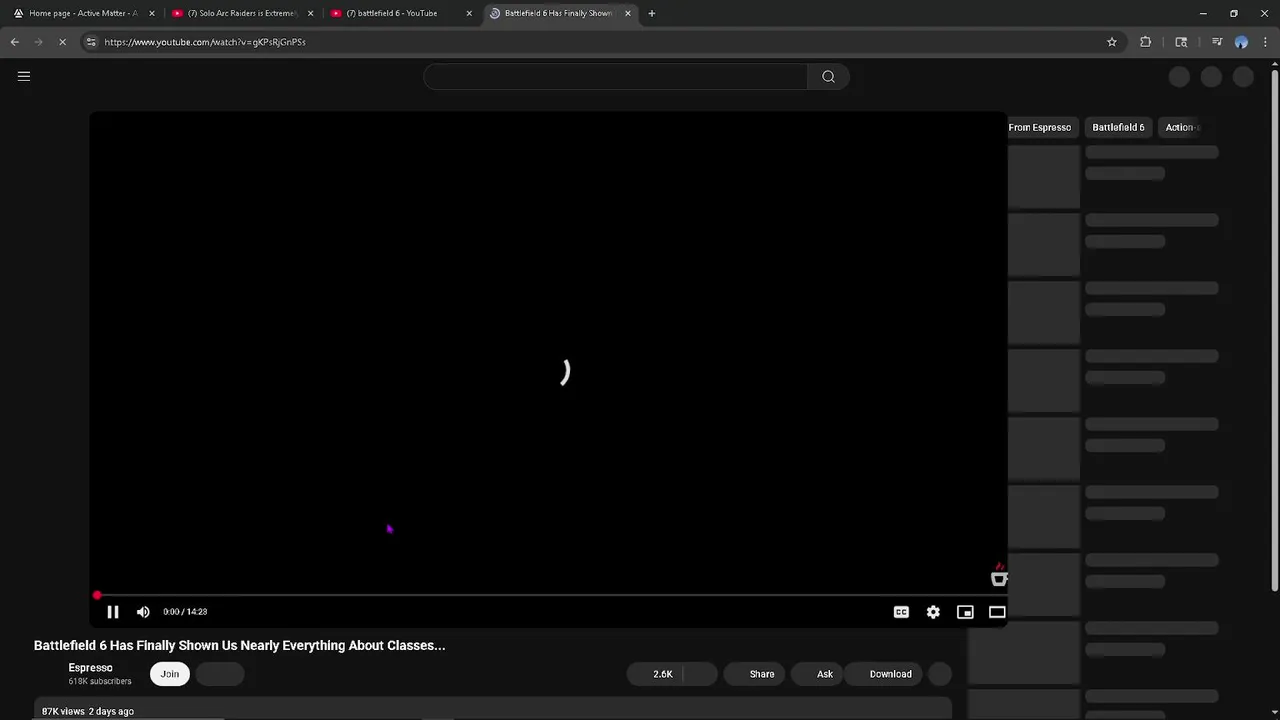Click the Espresso channel watermark icon
This screenshot has height=720, width=1280.
click(x=998, y=575)
